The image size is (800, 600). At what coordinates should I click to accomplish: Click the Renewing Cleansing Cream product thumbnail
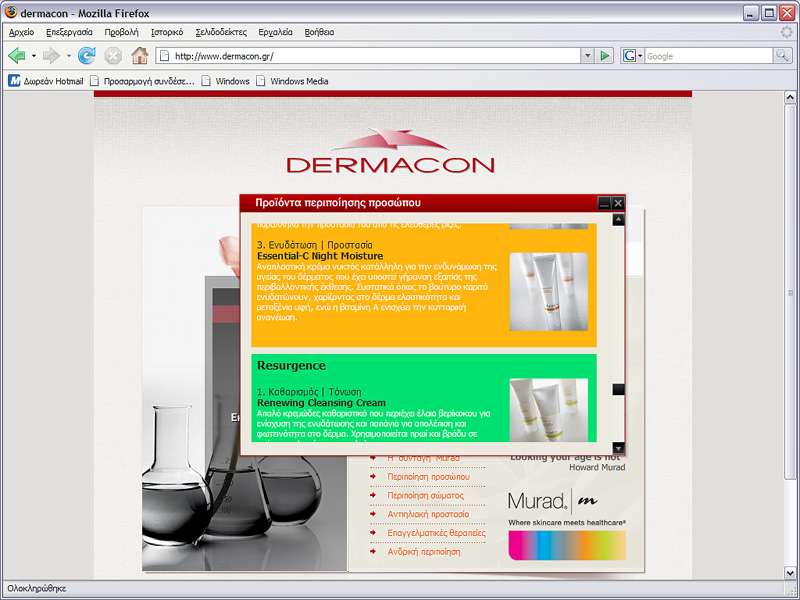click(x=548, y=410)
